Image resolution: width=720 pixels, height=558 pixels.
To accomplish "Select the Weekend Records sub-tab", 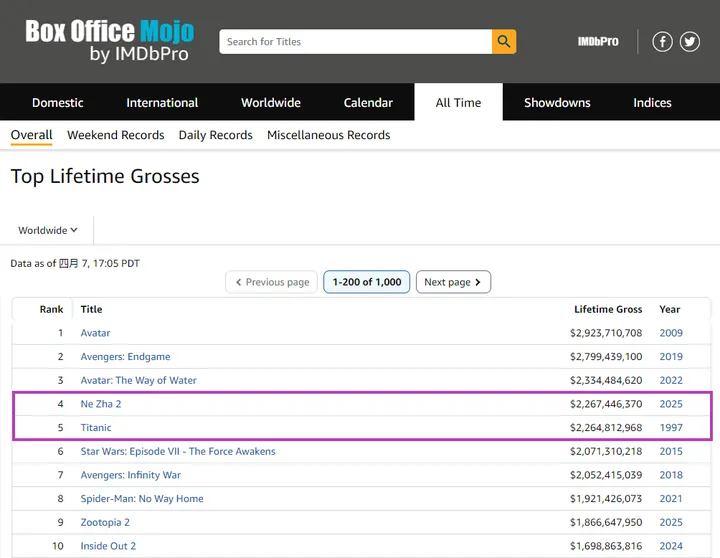I will click(115, 135).
